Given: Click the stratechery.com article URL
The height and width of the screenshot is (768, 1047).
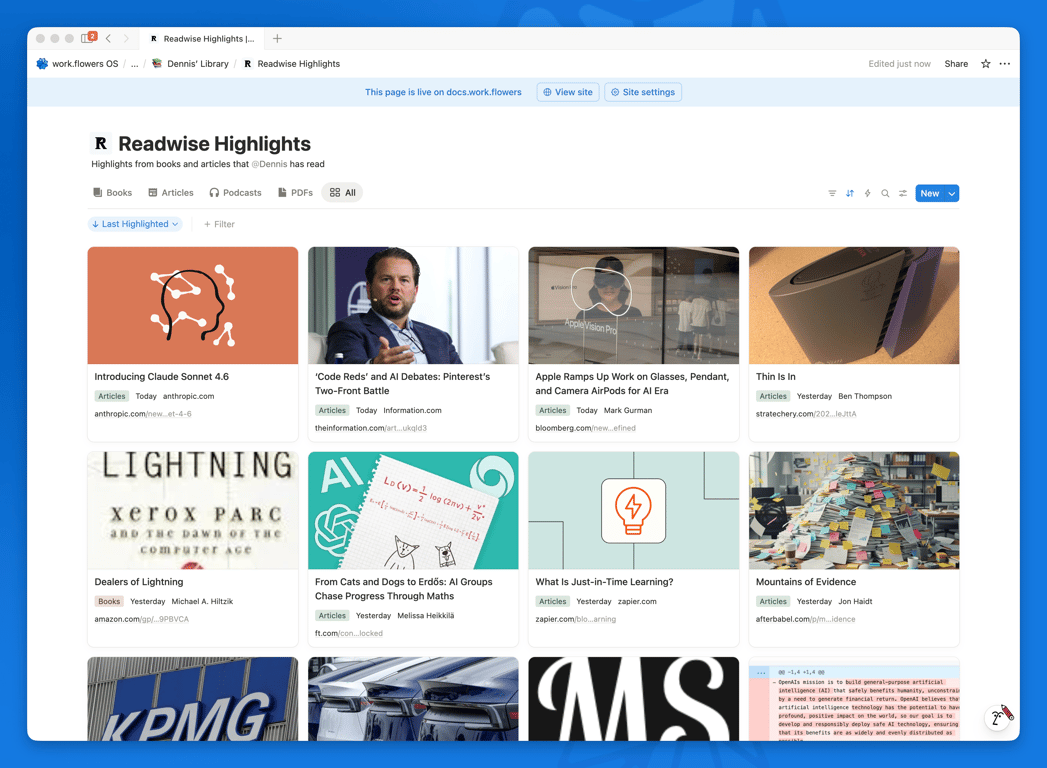Looking at the screenshot, I should point(806,414).
